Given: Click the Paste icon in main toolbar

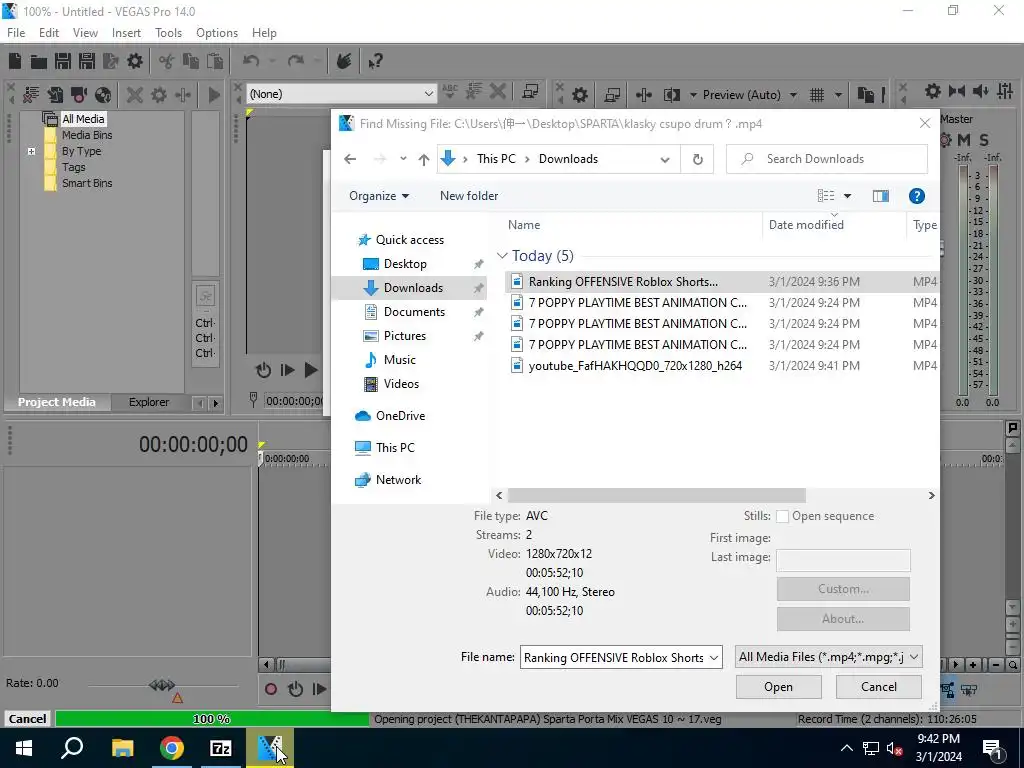Looking at the screenshot, I should tap(215, 61).
